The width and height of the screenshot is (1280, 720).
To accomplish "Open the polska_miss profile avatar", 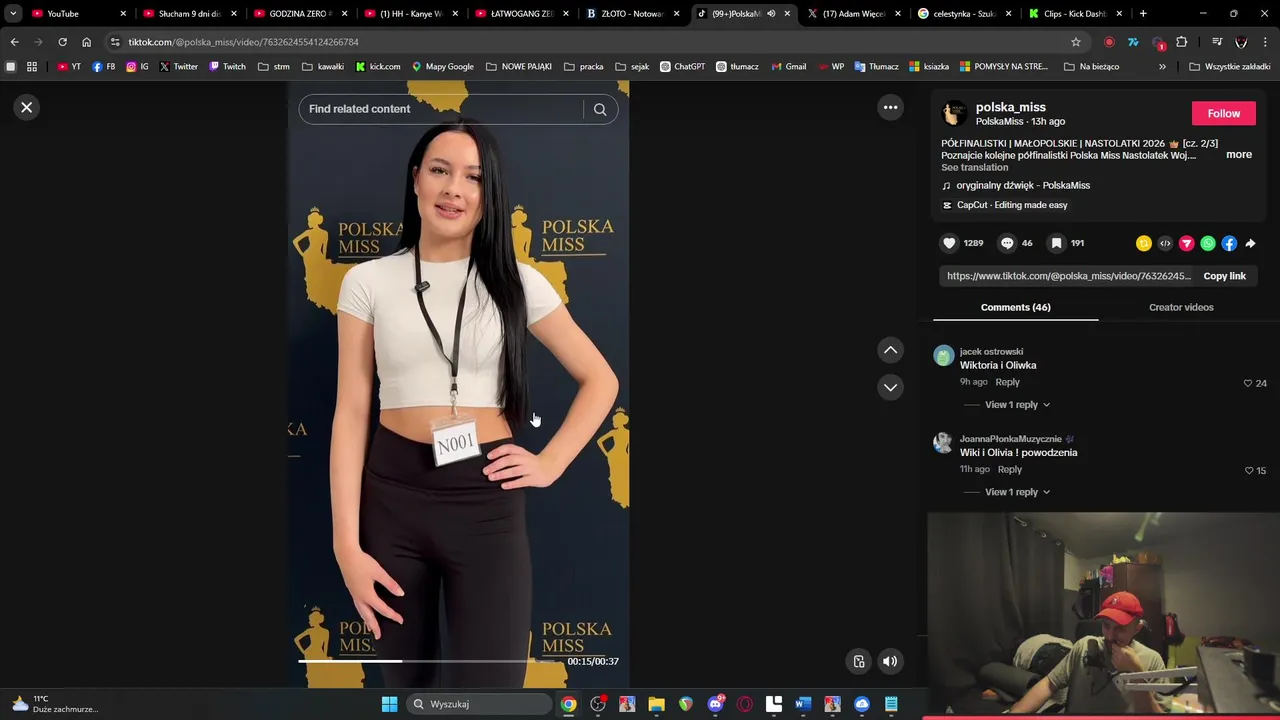I will click(954, 113).
